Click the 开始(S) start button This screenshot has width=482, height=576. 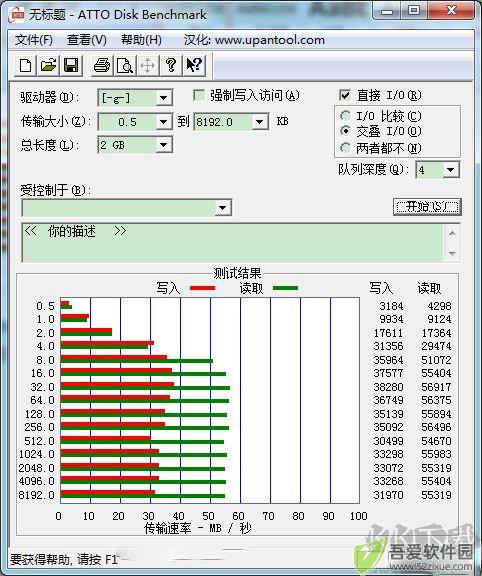click(x=427, y=207)
